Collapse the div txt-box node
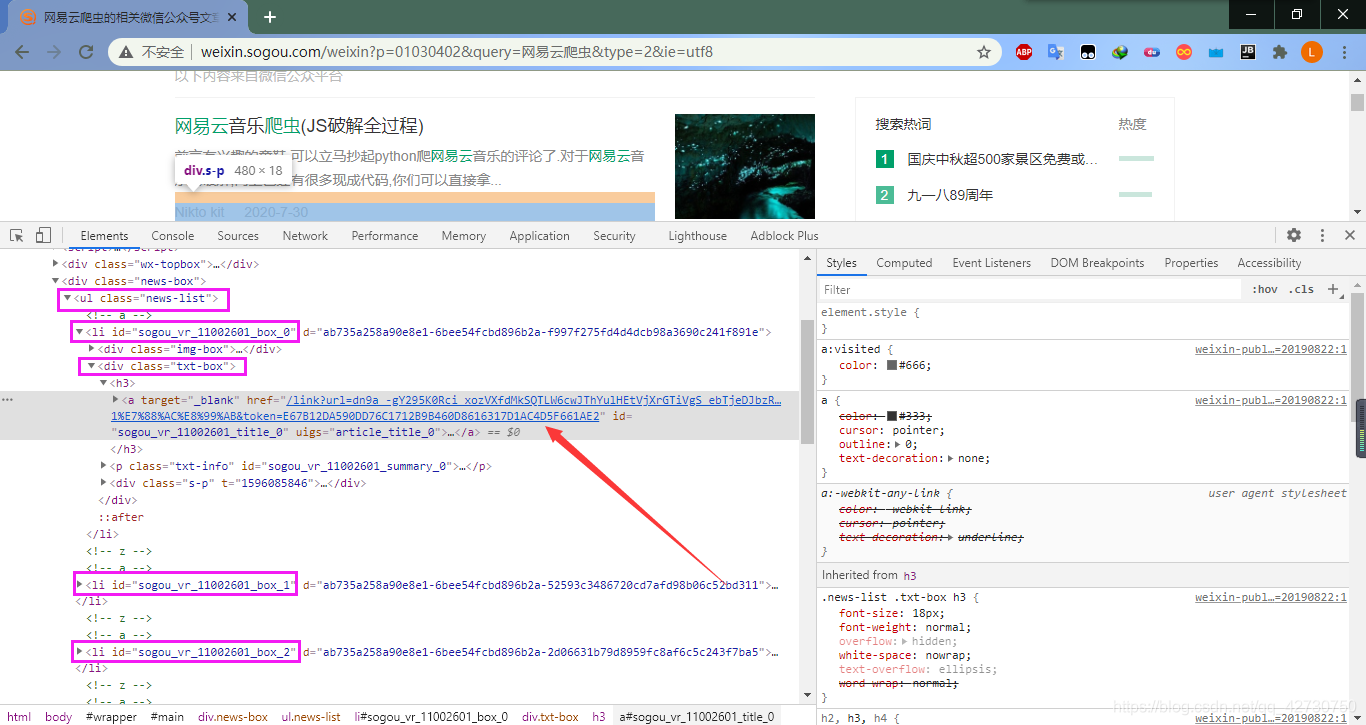The image size is (1366, 725). coord(92,366)
